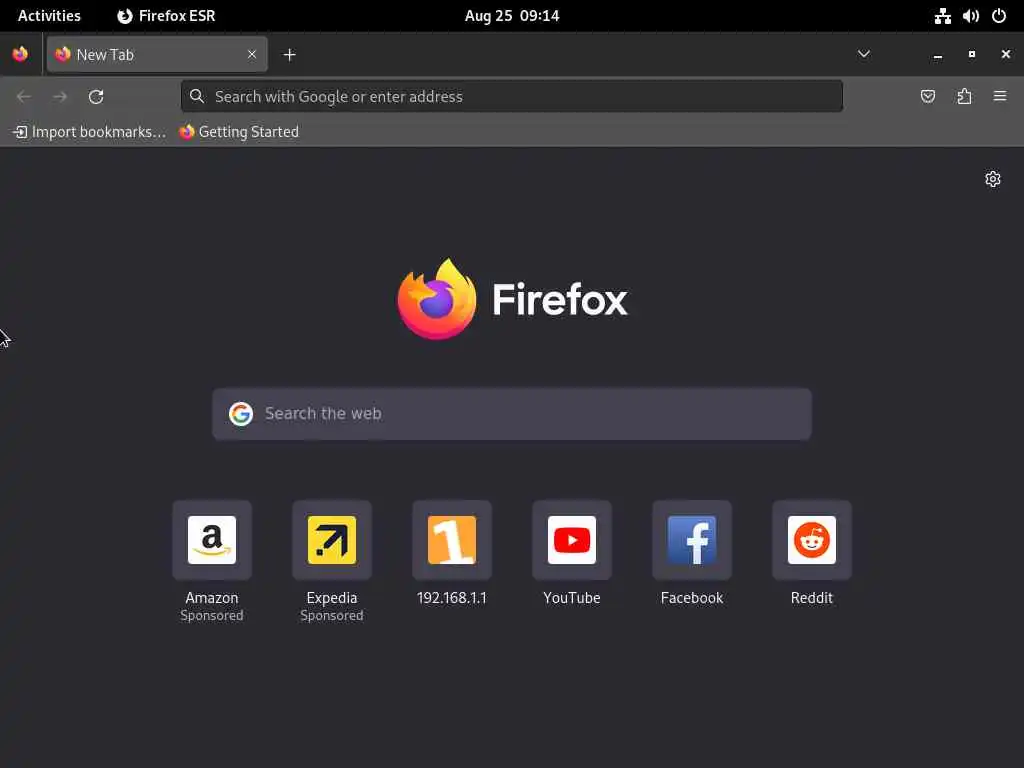Image resolution: width=1024 pixels, height=768 pixels.
Task: Open the Firefox View pinned icon
Action: [x=20, y=54]
